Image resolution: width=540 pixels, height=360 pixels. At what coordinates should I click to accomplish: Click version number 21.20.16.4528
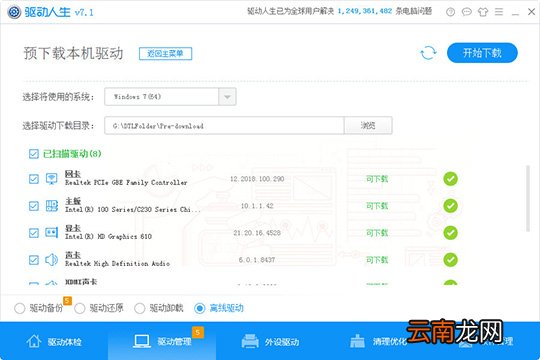tap(257, 233)
